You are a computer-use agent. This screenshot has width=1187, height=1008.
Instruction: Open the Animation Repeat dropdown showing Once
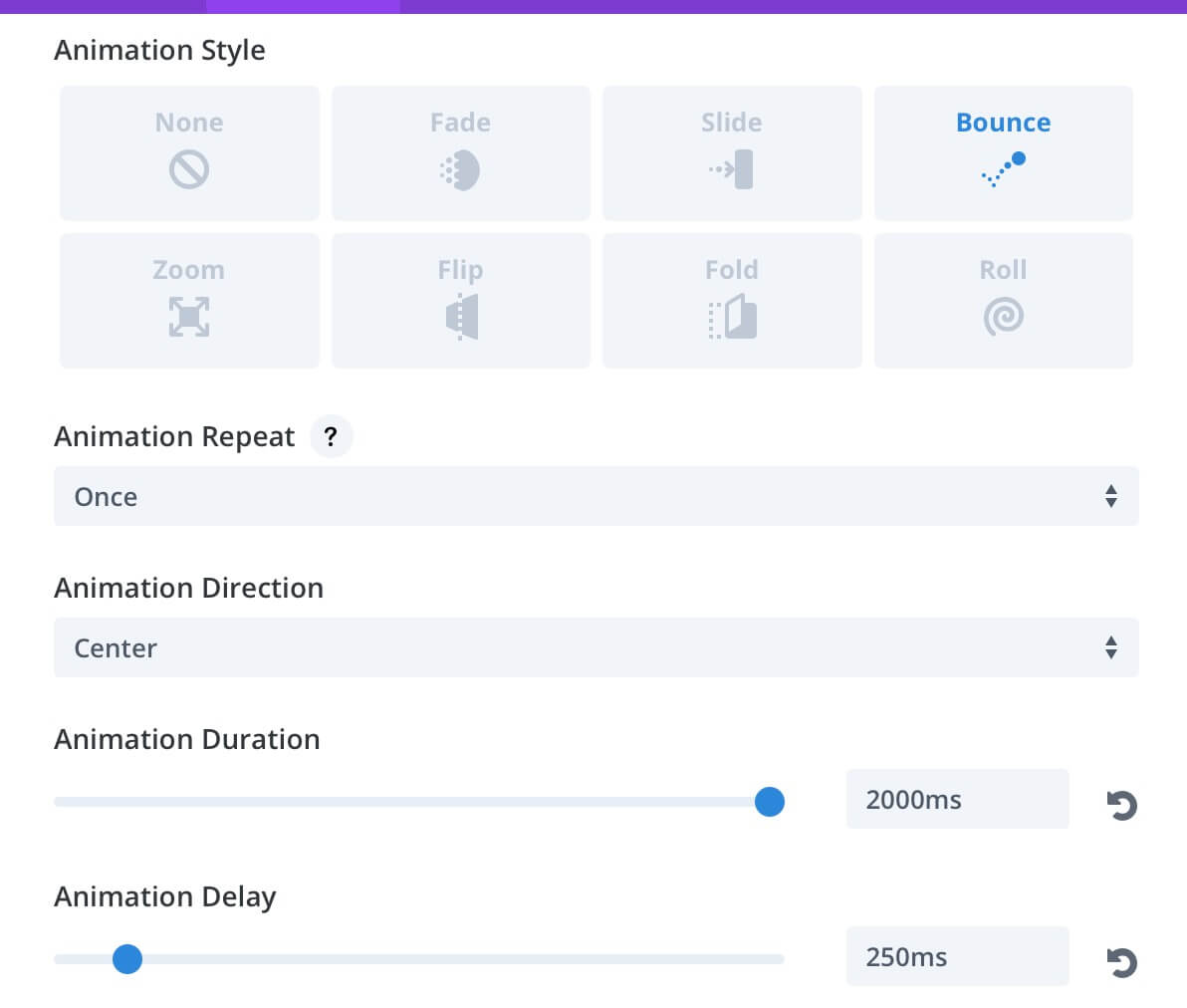[595, 496]
